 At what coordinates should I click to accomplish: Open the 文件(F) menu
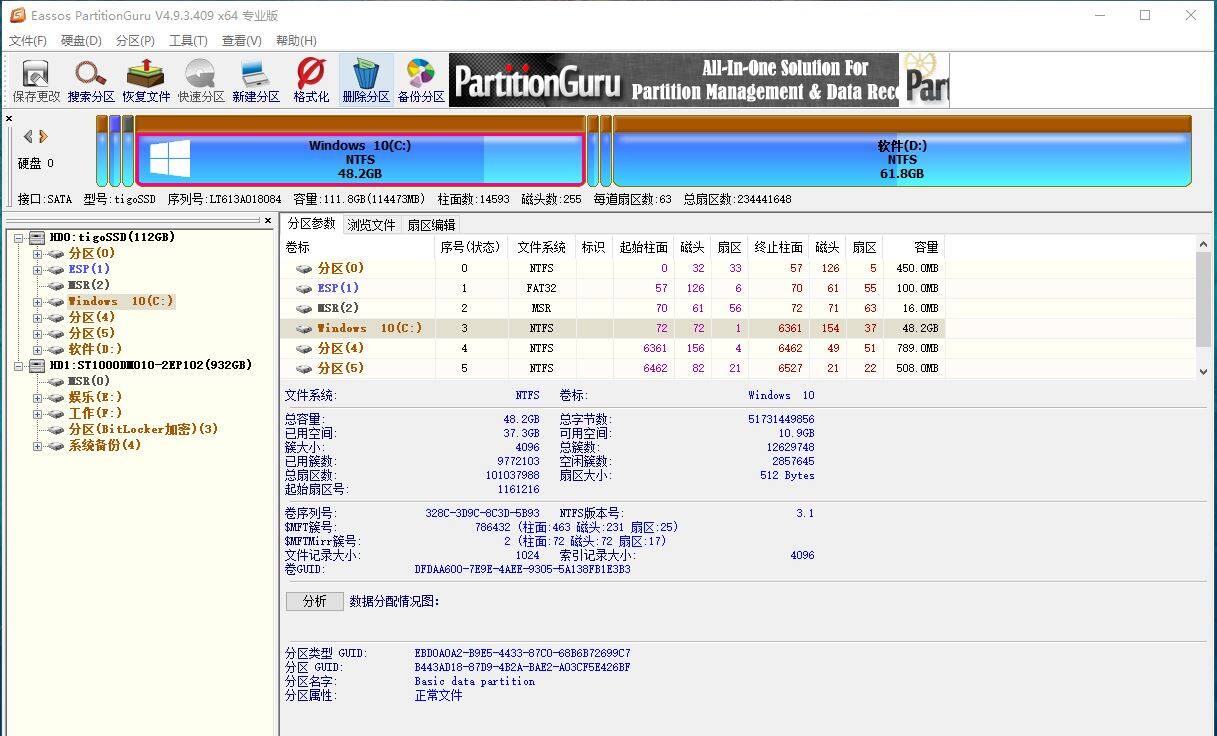click(28, 41)
